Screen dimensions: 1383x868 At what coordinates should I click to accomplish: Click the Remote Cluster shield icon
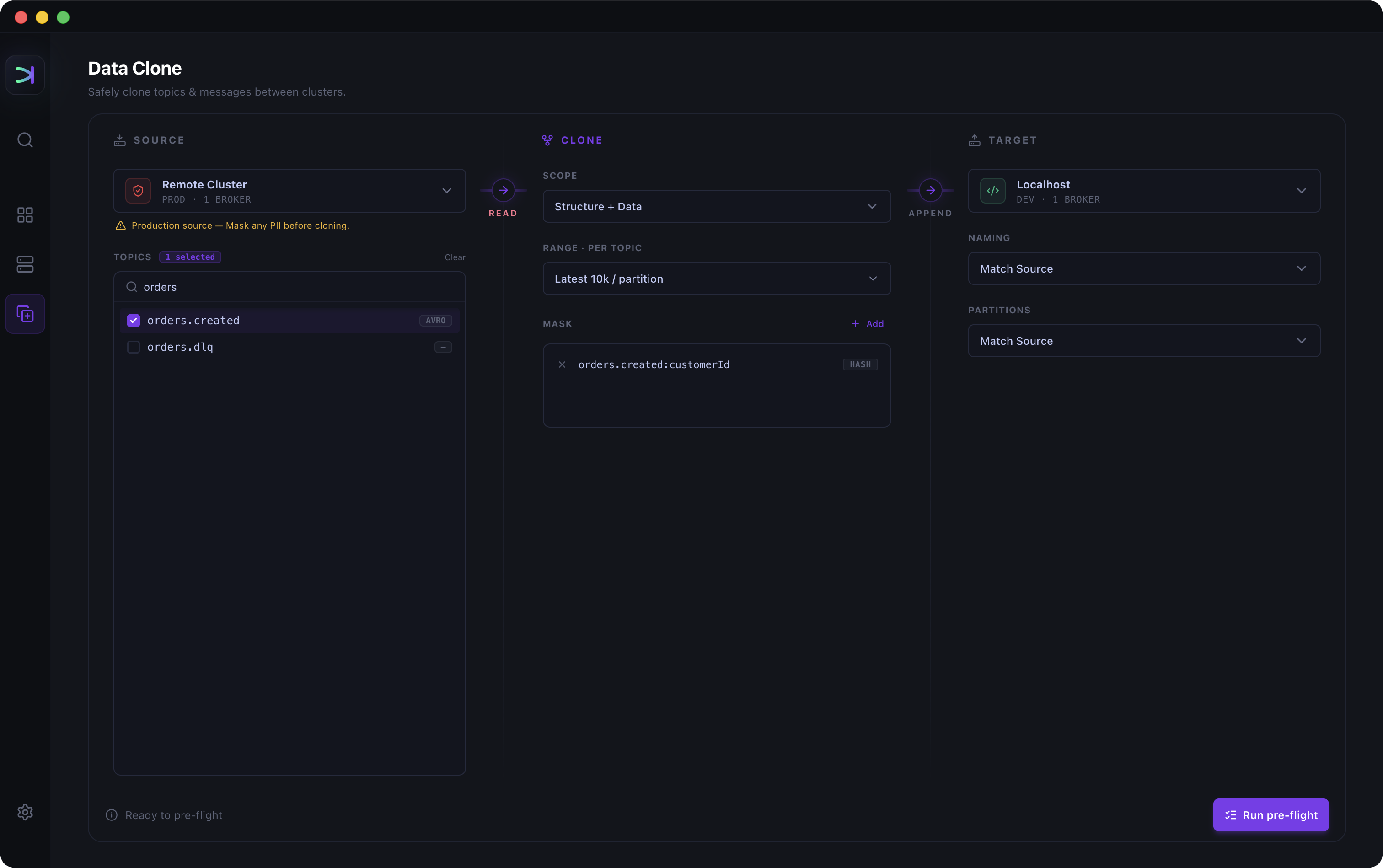coord(138,191)
